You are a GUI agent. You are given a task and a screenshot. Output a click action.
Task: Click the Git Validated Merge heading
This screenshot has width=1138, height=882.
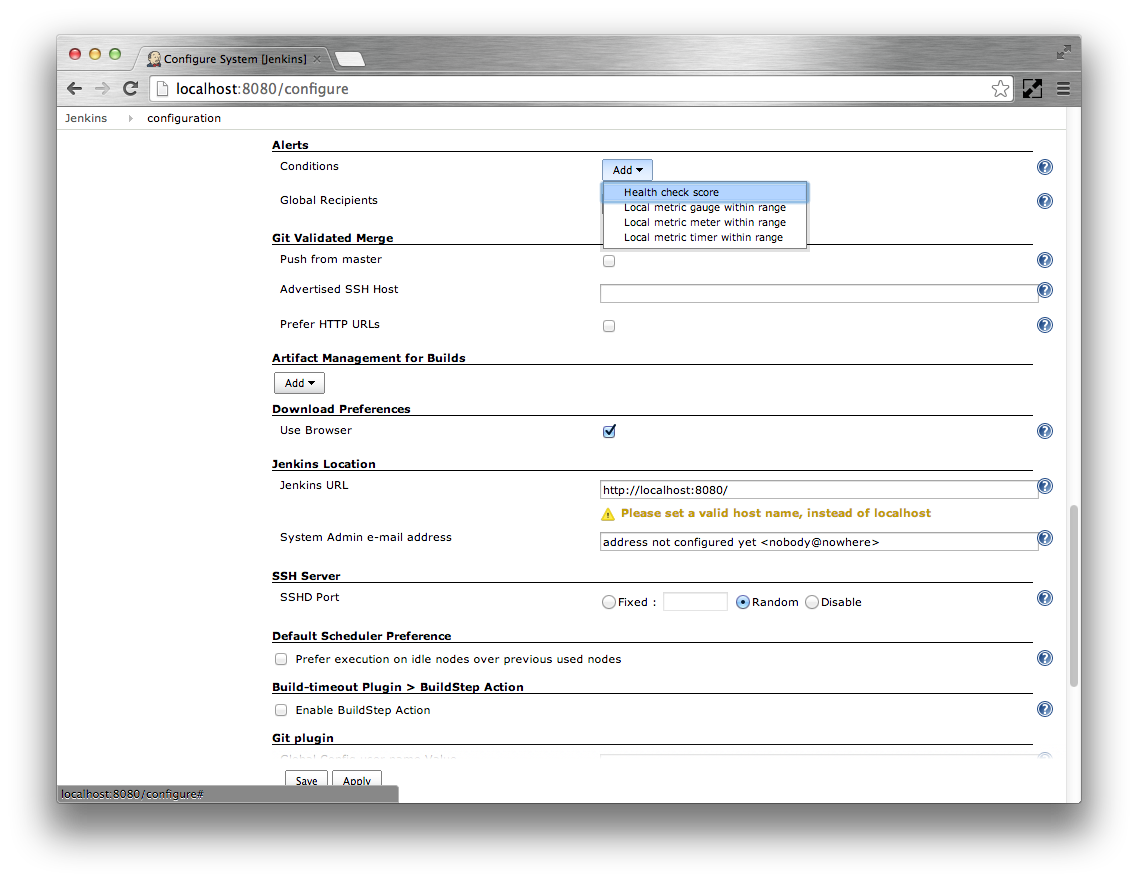pyautogui.click(x=332, y=238)
